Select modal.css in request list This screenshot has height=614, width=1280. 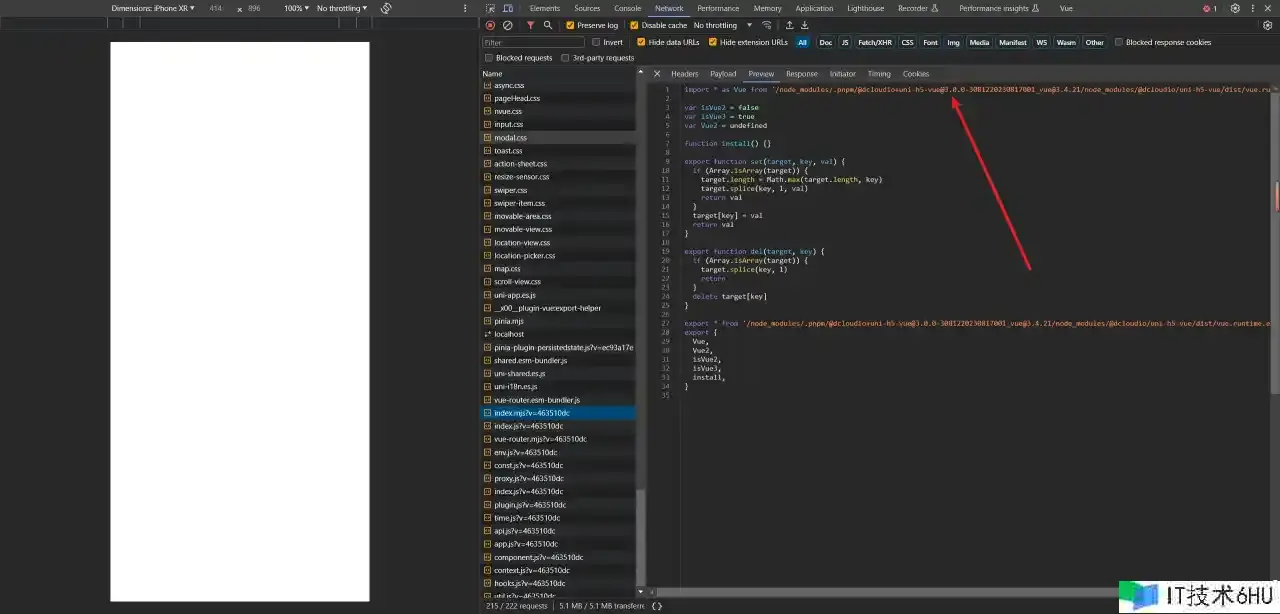point(557,138)
